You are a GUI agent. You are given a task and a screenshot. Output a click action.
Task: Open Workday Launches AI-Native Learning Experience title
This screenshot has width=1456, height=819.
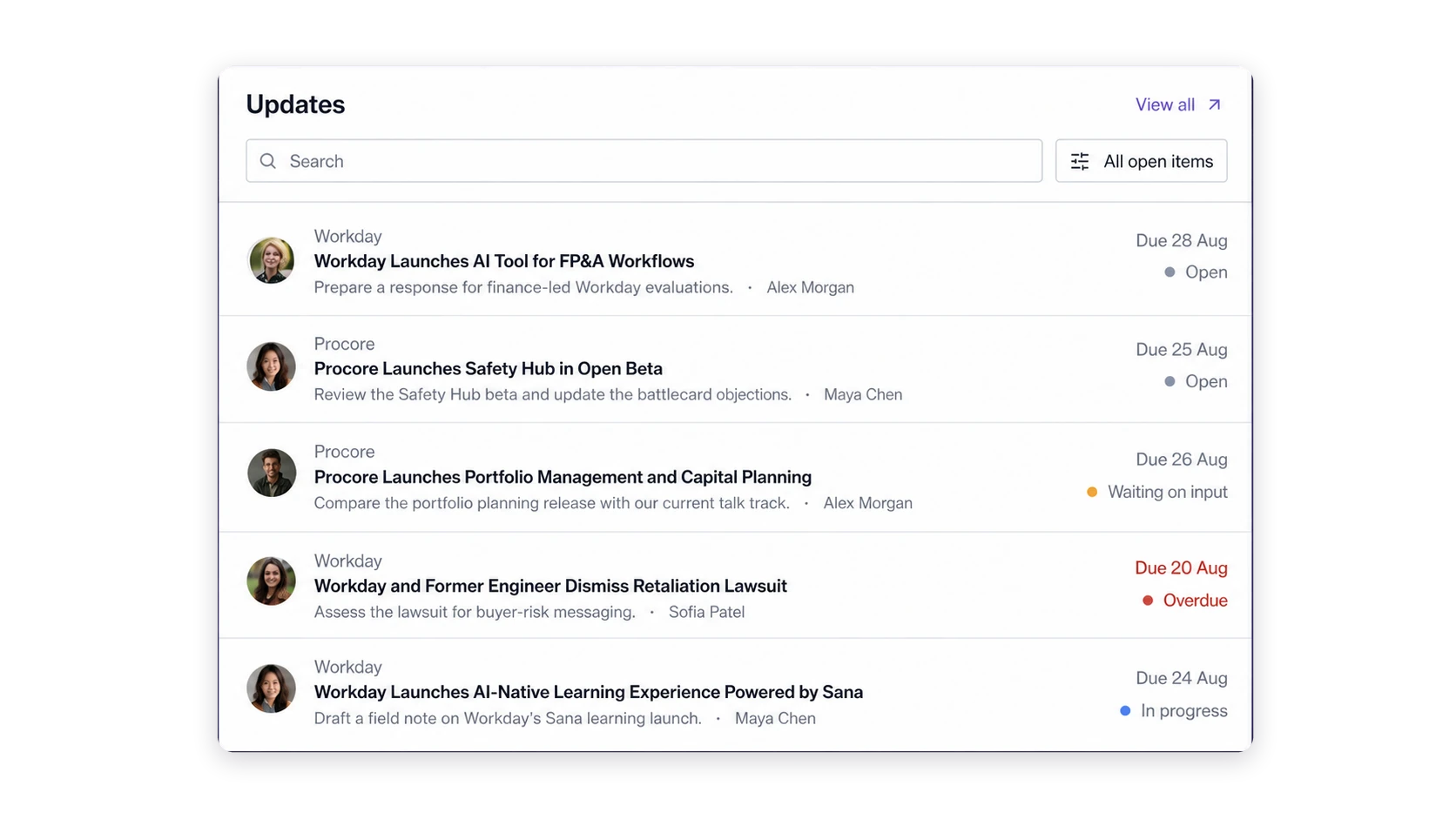tap(589, 692)
